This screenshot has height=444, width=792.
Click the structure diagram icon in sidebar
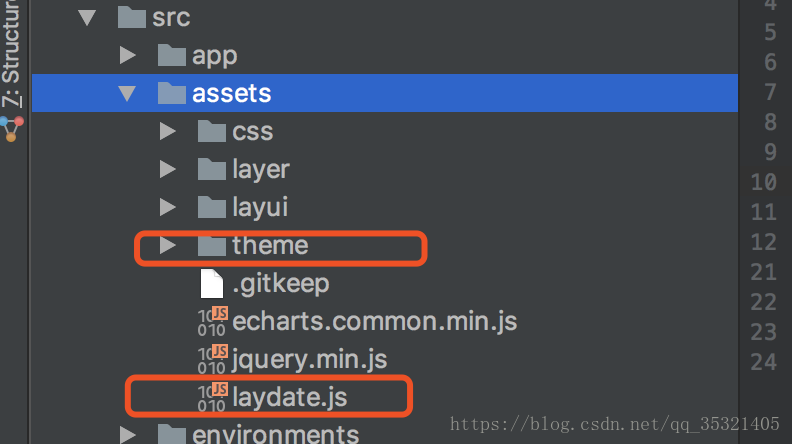tap(12, 129)
